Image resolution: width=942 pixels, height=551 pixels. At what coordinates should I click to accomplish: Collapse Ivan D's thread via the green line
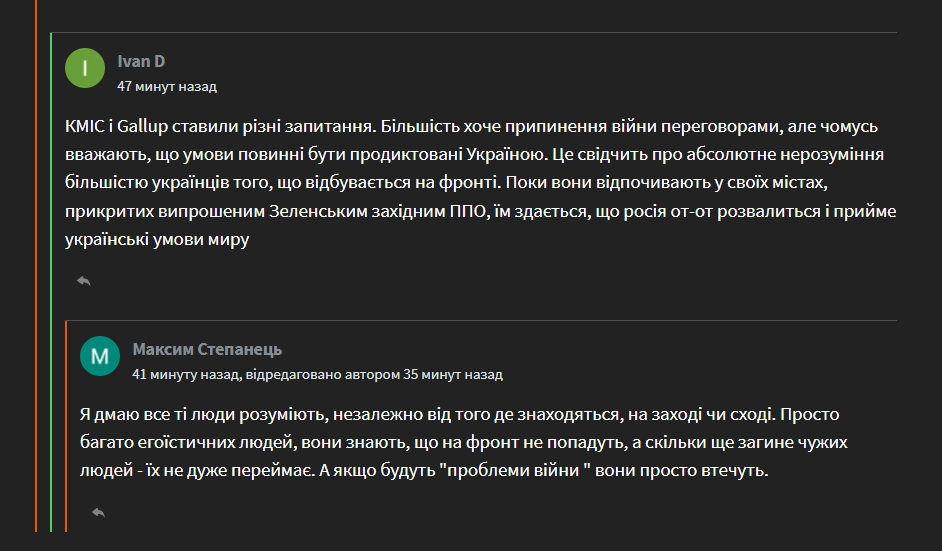click(51, 282)
